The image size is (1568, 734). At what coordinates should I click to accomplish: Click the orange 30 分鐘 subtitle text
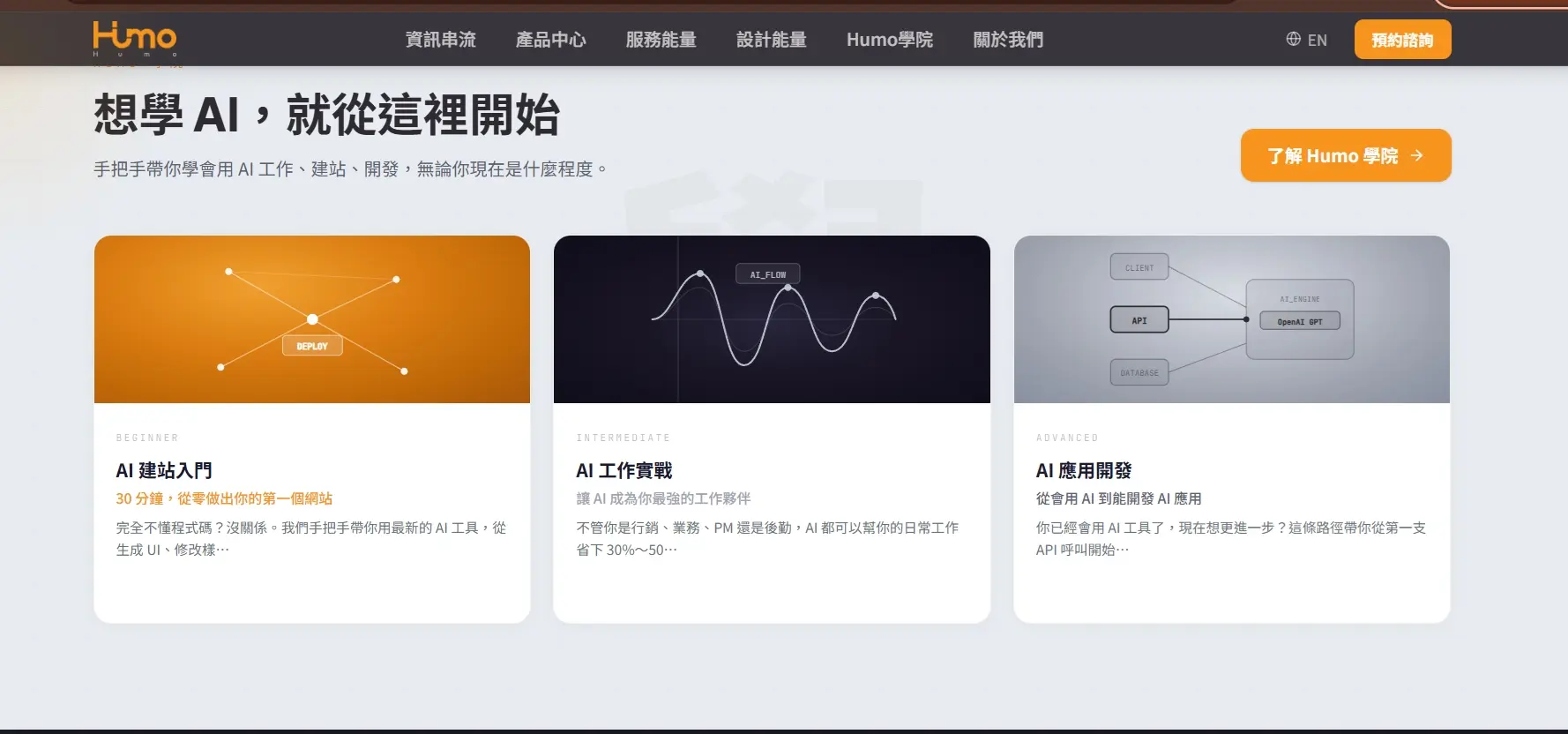coord(224,498)
